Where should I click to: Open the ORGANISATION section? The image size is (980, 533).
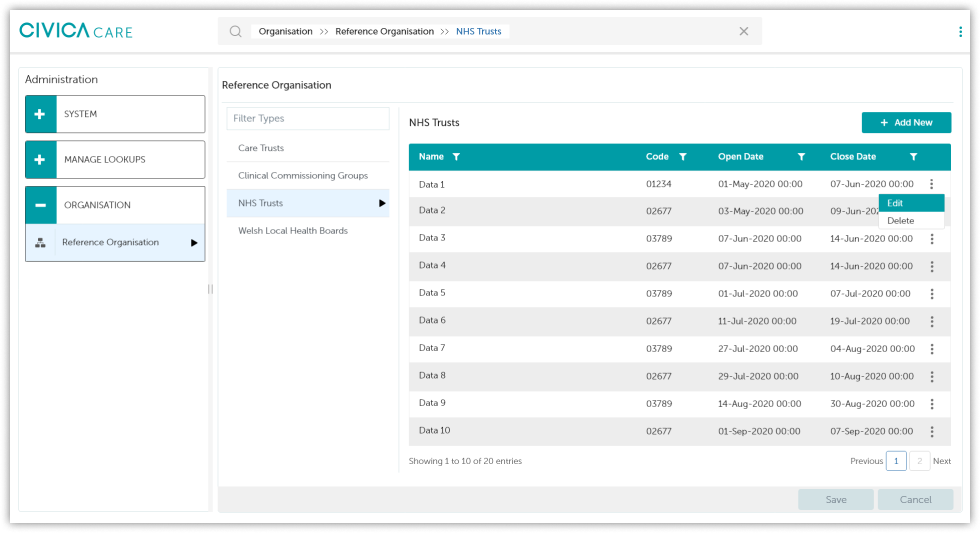click(115, 205)
